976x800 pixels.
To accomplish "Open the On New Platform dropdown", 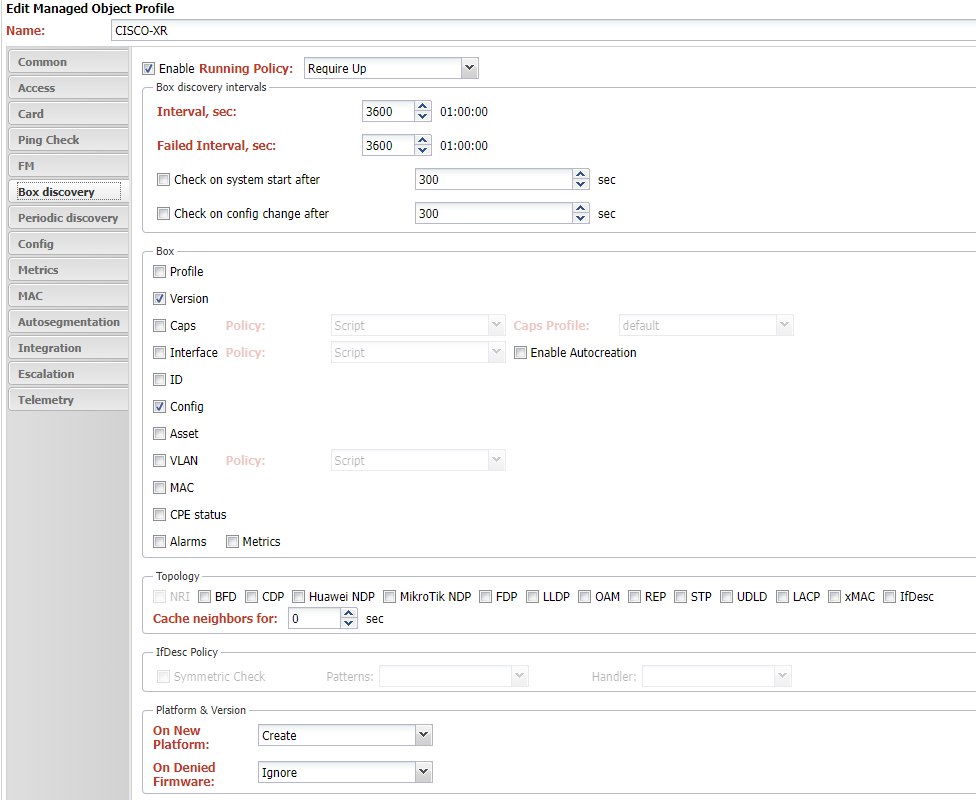I will point(423,735).
